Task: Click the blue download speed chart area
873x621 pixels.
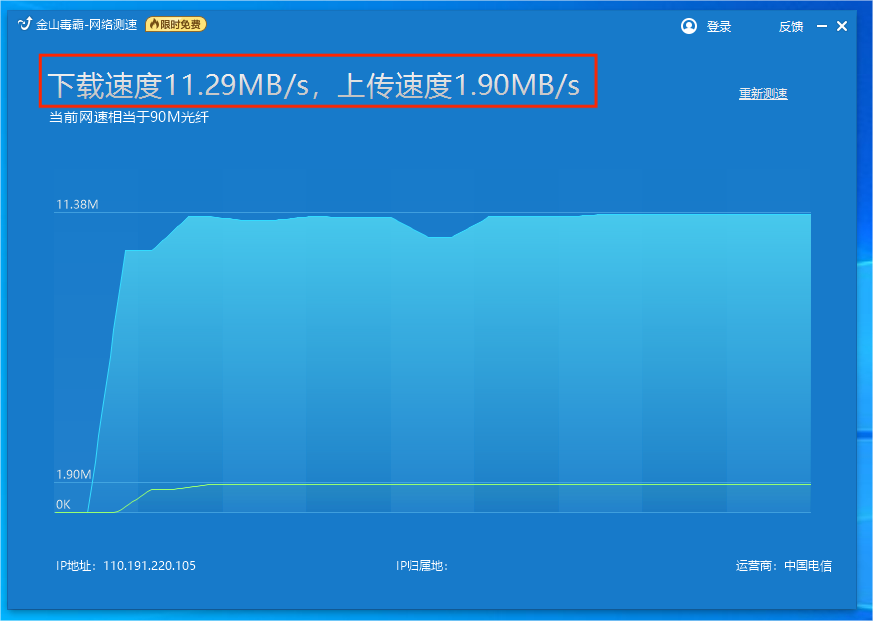Action: coord(430,350)
